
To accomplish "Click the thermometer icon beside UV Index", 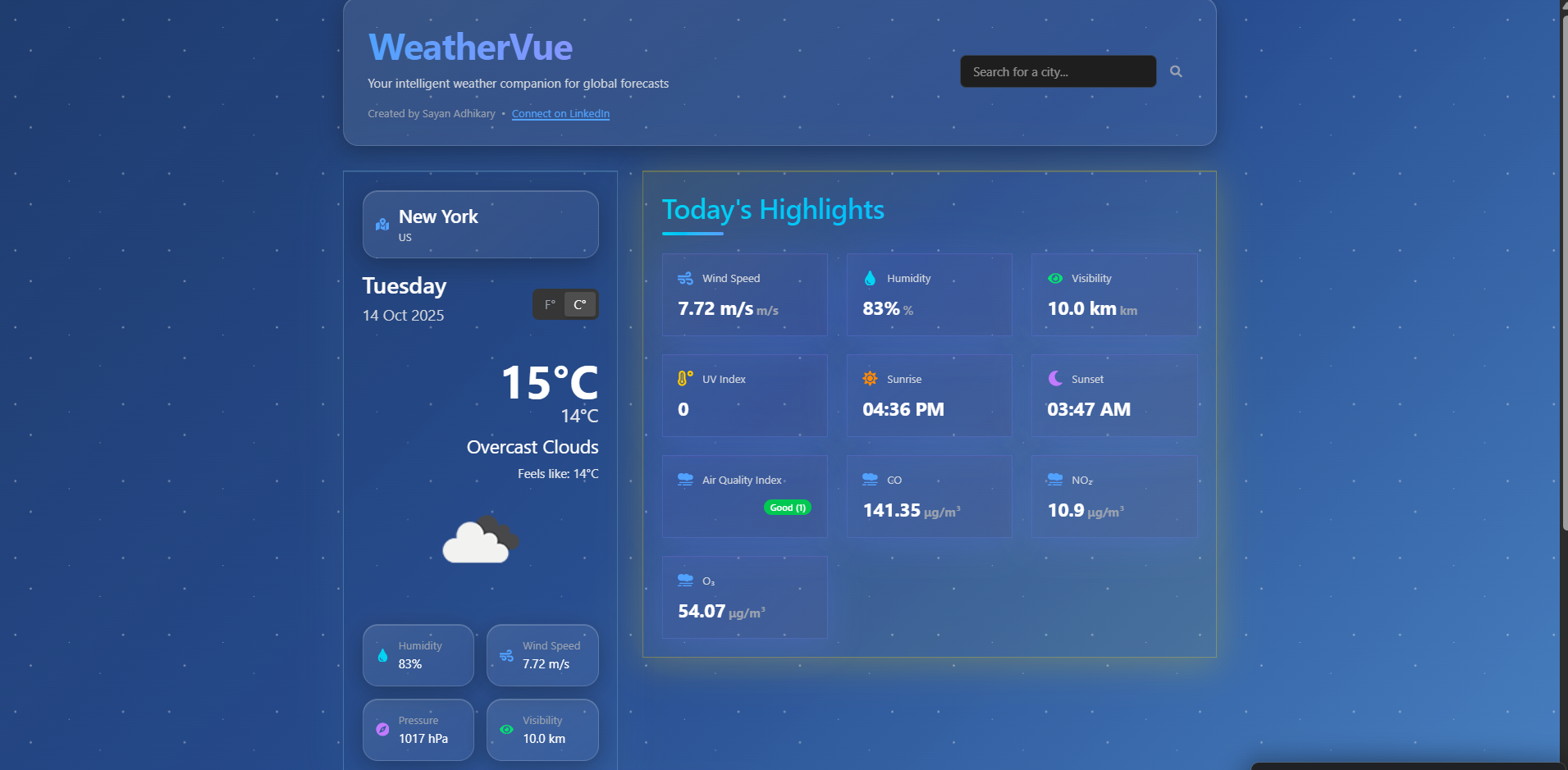I will 684,378.
